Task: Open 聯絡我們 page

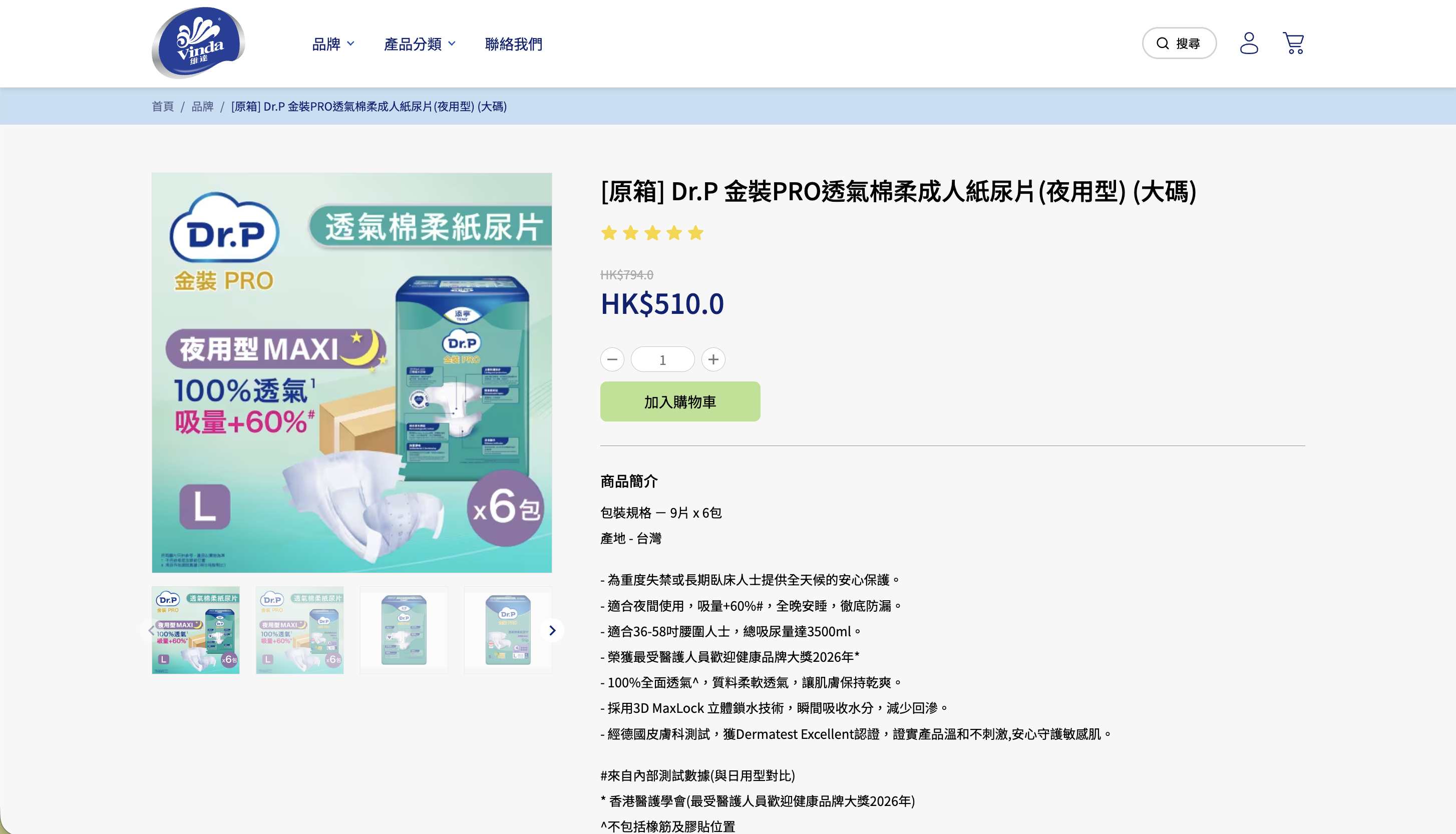Action: [513, 44]
